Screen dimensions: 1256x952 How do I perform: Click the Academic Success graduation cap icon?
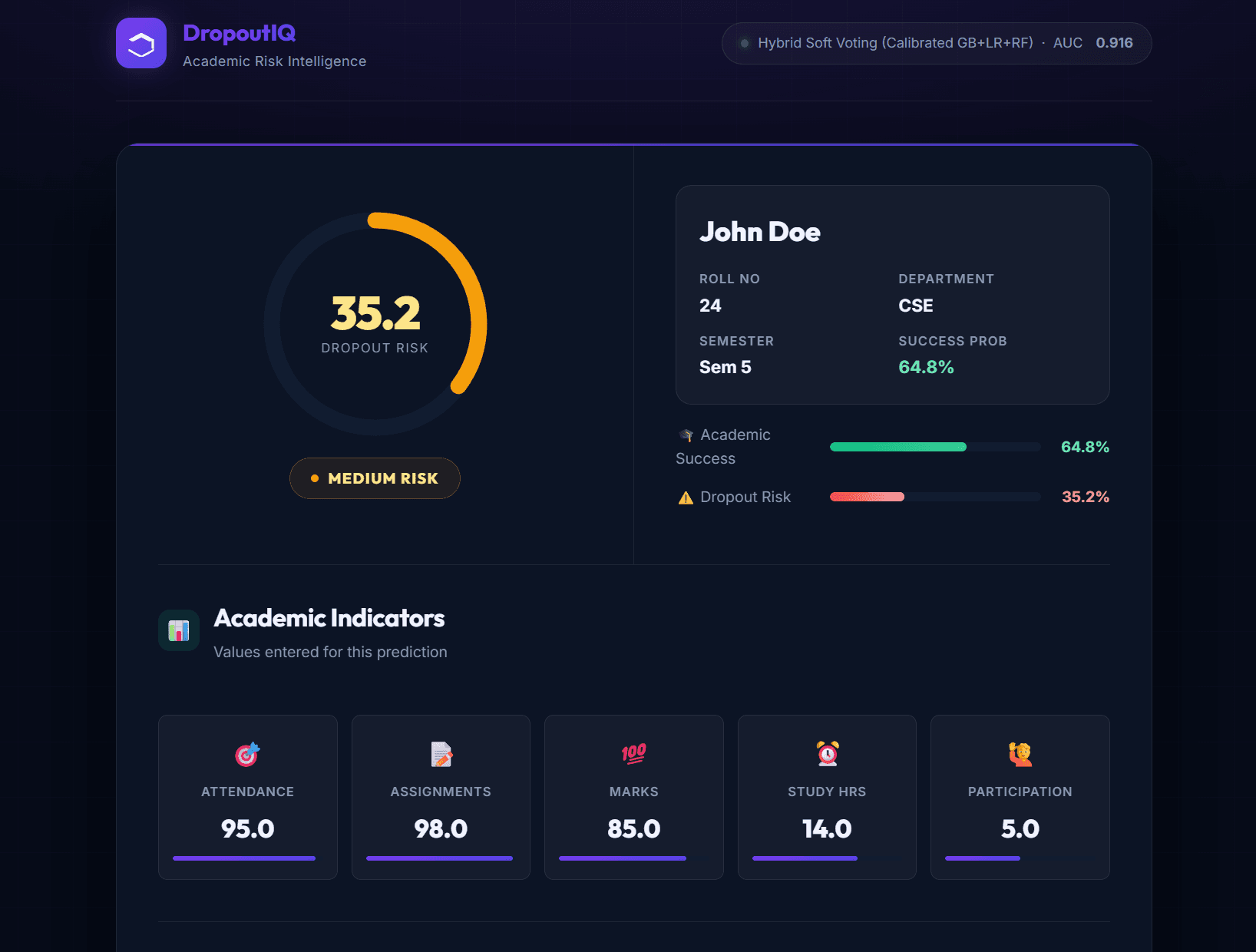tap(686, 435)
